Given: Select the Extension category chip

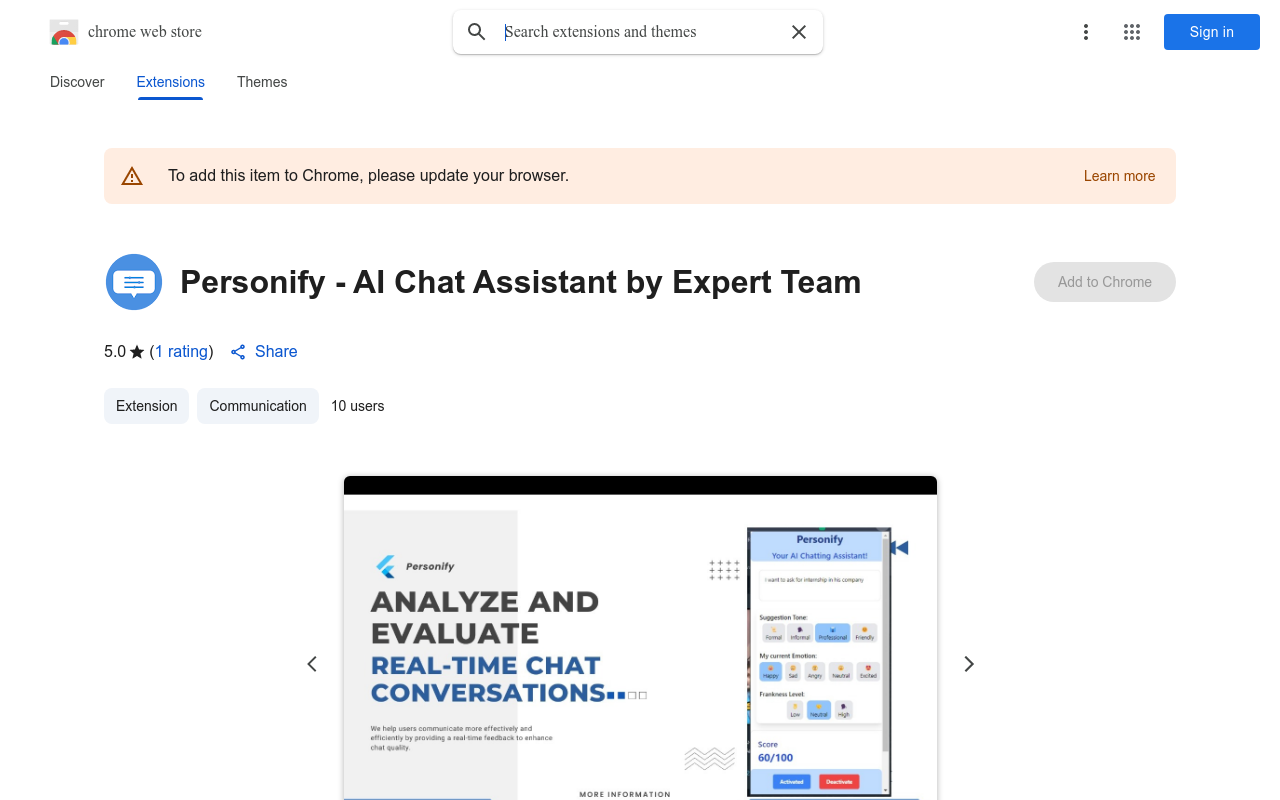Looking at the screenshot, I should coord(146,406).
